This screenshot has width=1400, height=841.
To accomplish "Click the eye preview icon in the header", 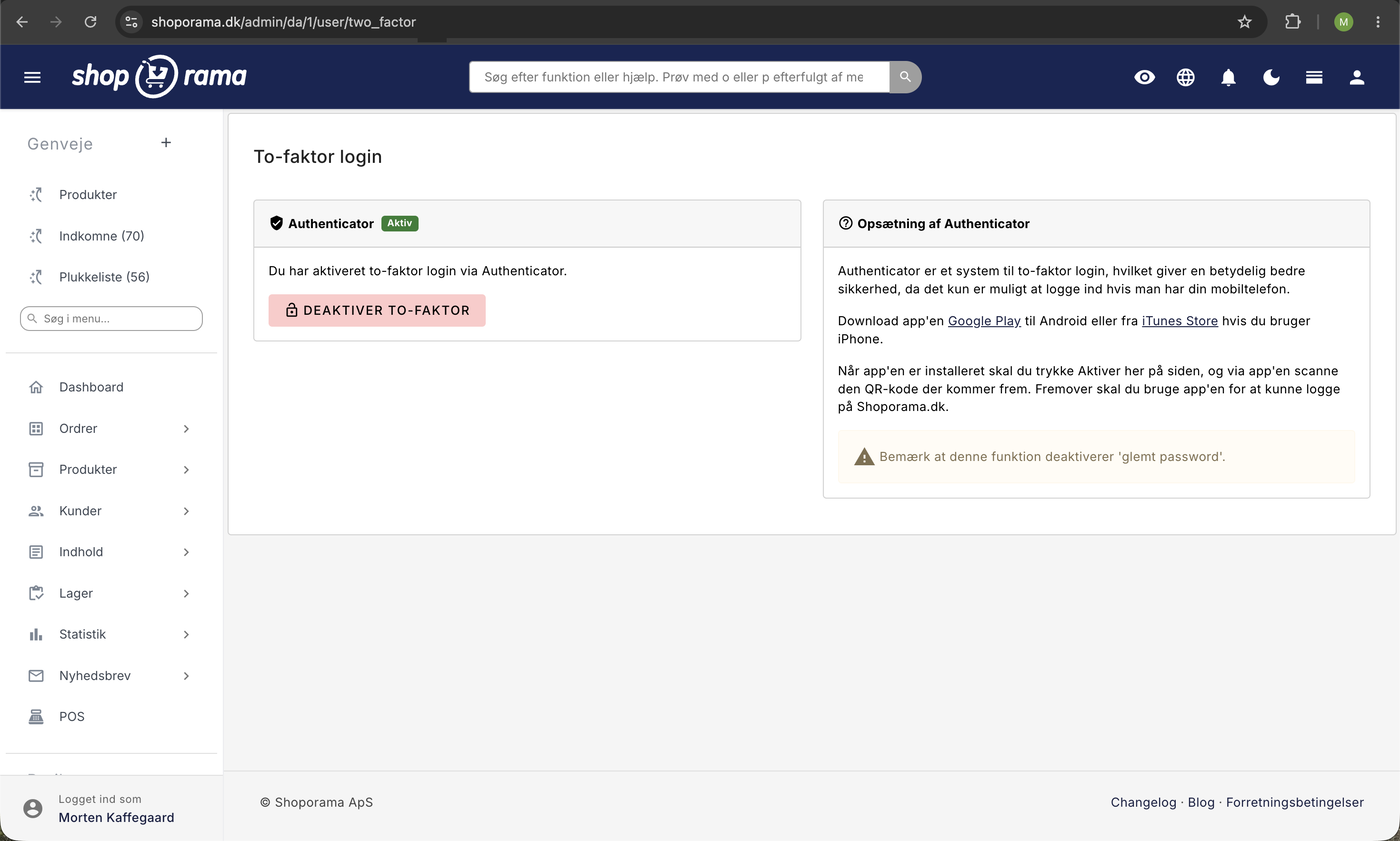I will (1145, 77).
